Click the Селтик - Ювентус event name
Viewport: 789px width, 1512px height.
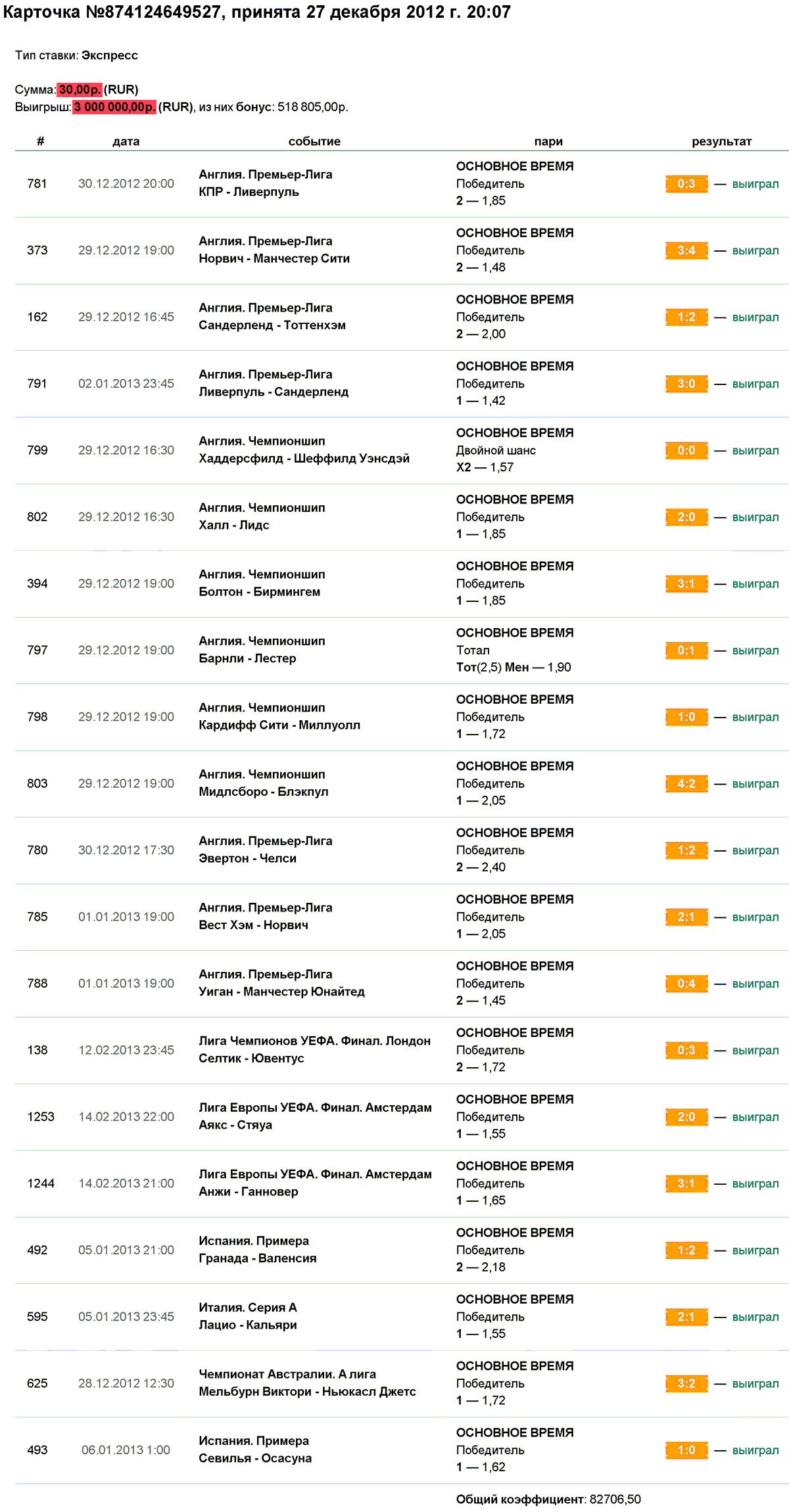pos(251,1059)
